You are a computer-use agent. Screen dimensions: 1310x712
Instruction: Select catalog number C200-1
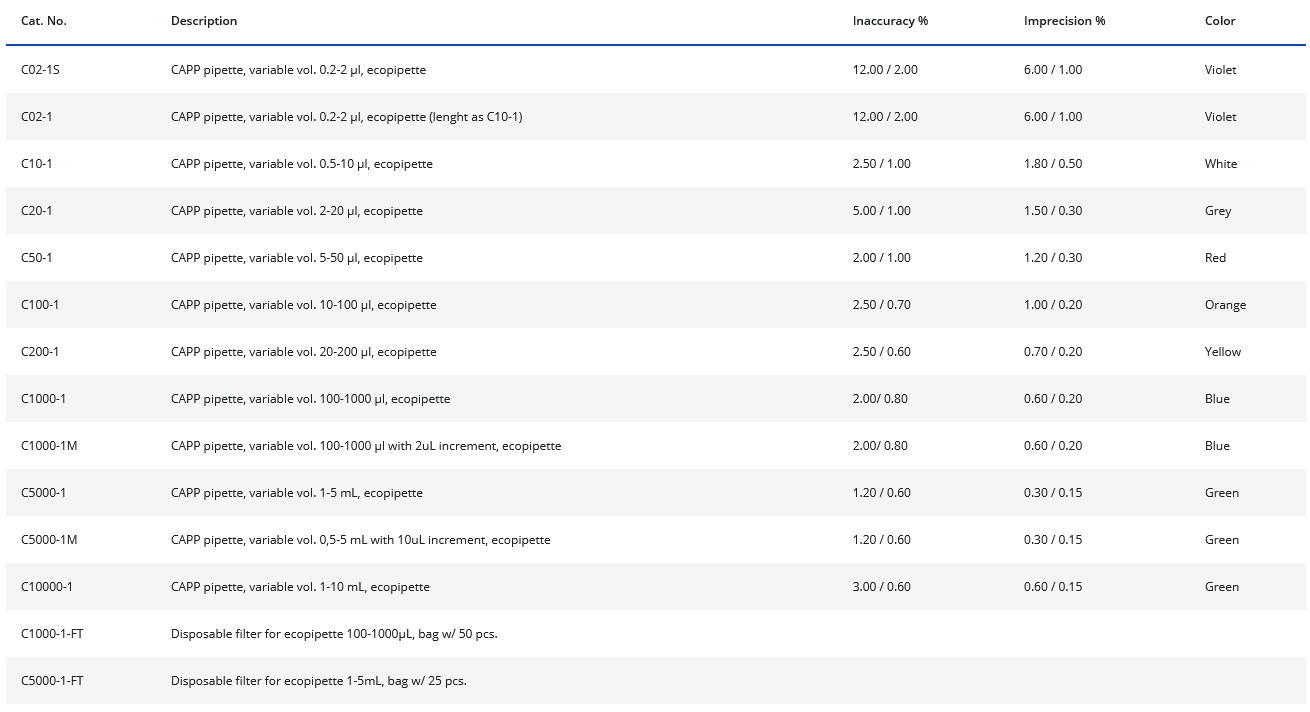click(40, 352)
